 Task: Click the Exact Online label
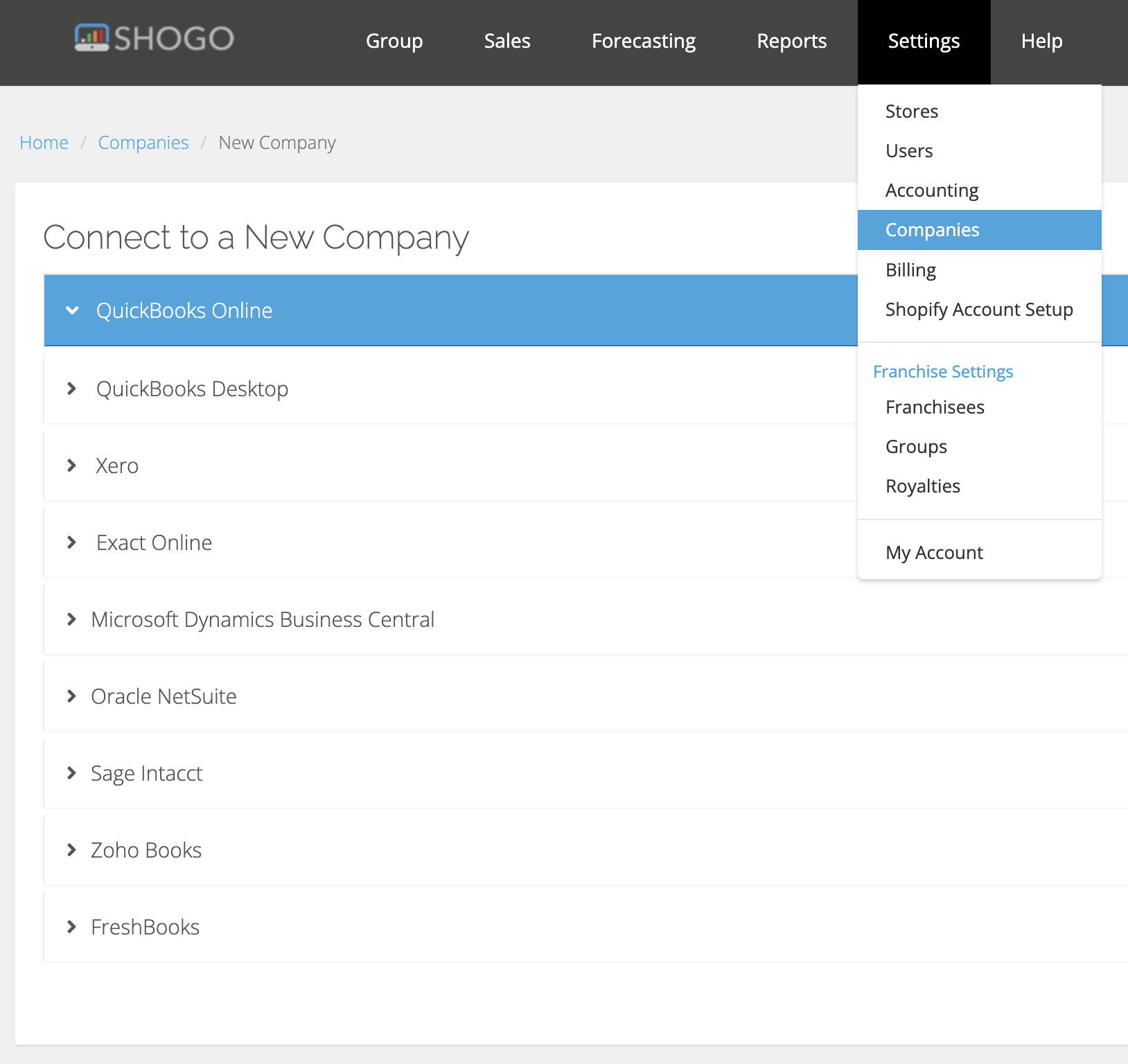154,543
